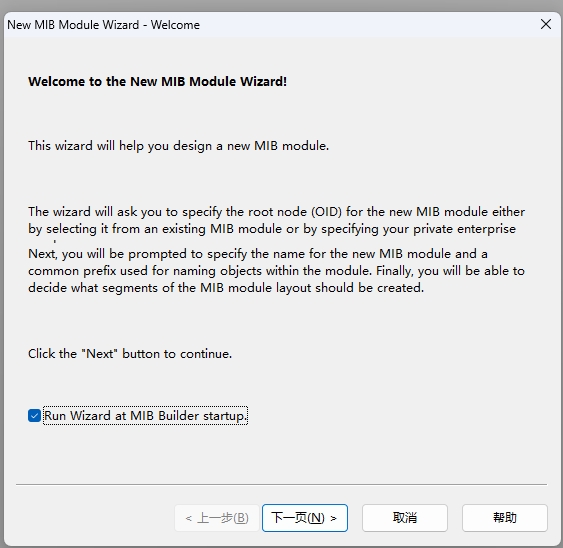Click the text 'This wizard will help you design'
The image size is (563, 548).
(120, 146)
